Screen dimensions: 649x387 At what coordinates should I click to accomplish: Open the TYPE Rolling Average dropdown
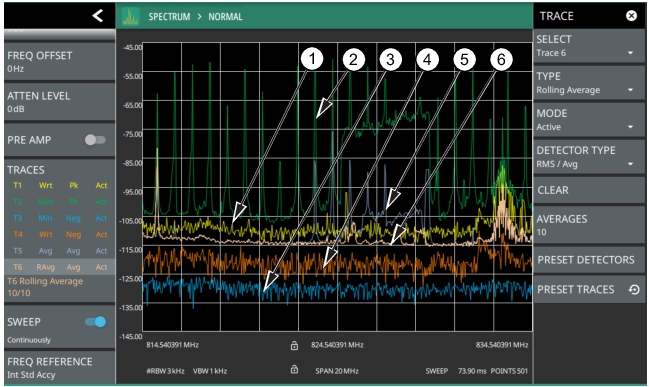point(589,83)
